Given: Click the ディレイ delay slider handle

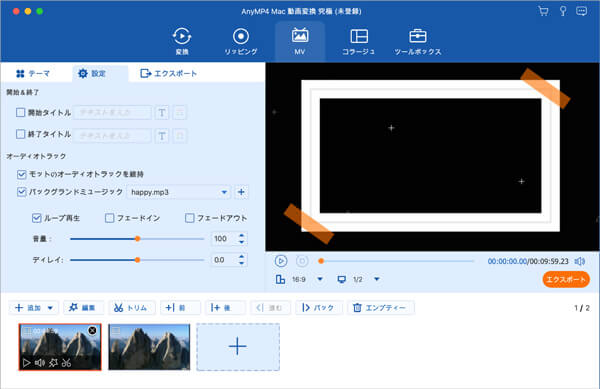Looking at the screenshot, I should tap(137, 260).
